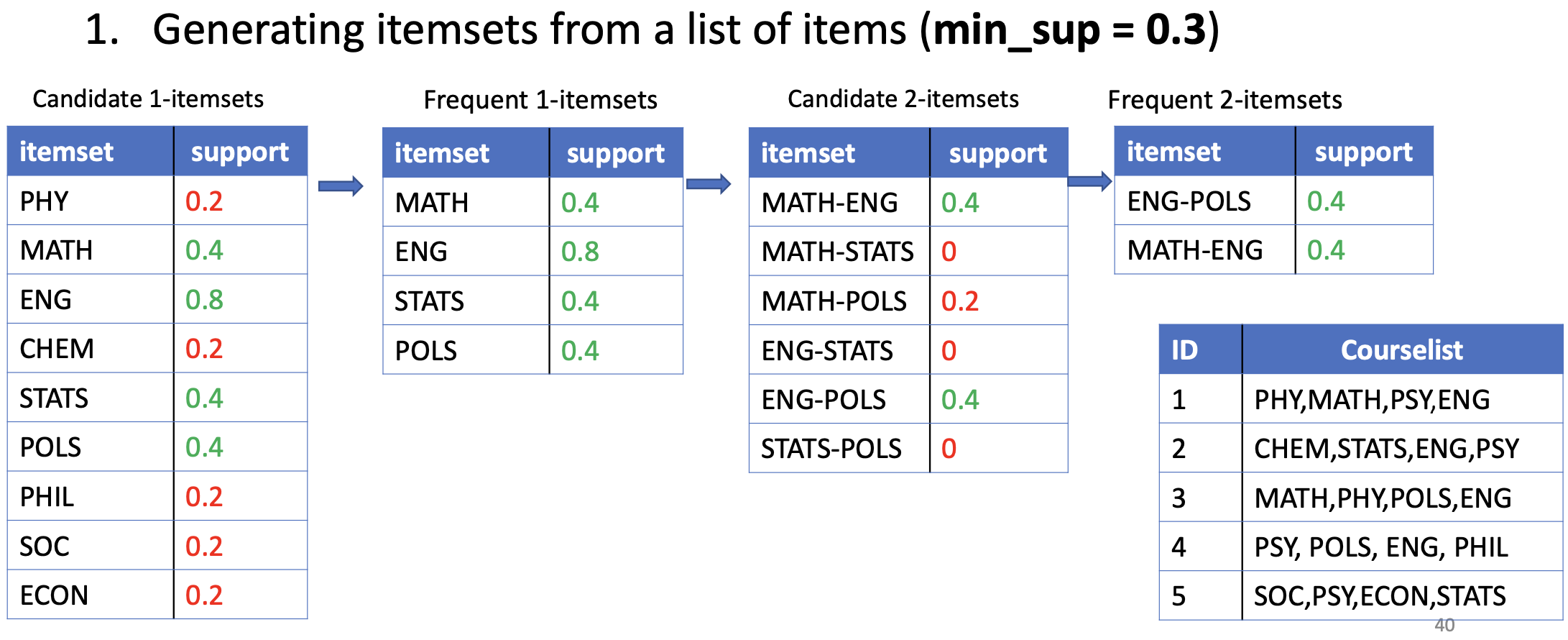1568x640 pixels.
Task: Select the CHEM,STATS,ENG,PSY courselist row
Action: 1361,448
